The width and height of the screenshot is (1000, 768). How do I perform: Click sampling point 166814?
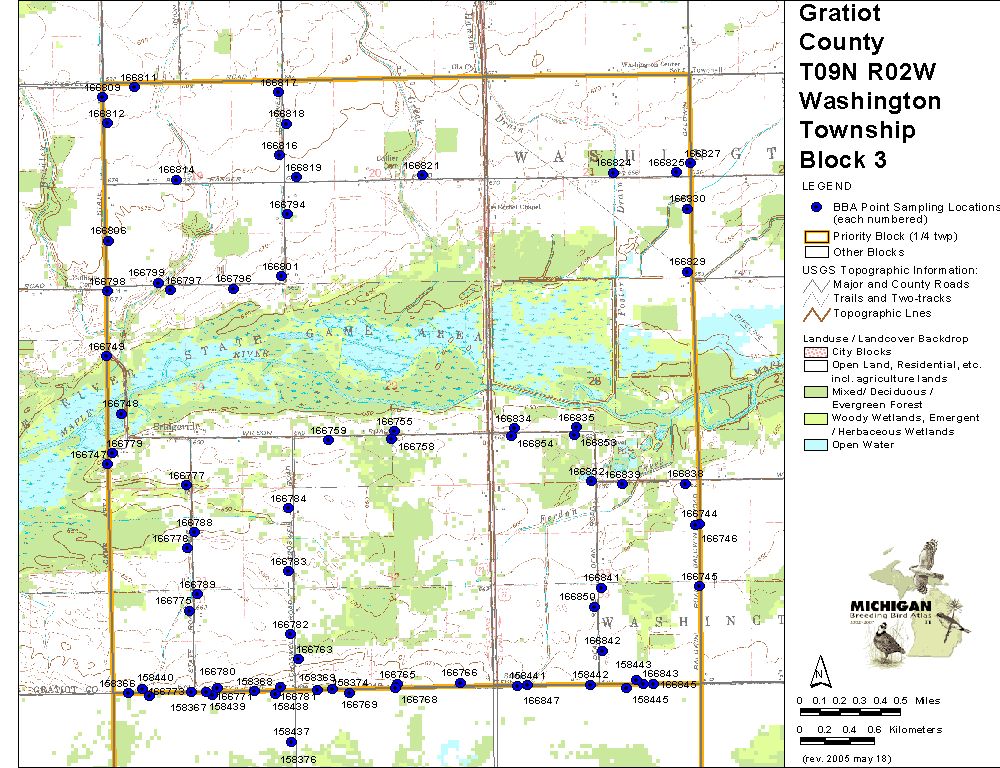pyautogui.click(x=176, y=179)
